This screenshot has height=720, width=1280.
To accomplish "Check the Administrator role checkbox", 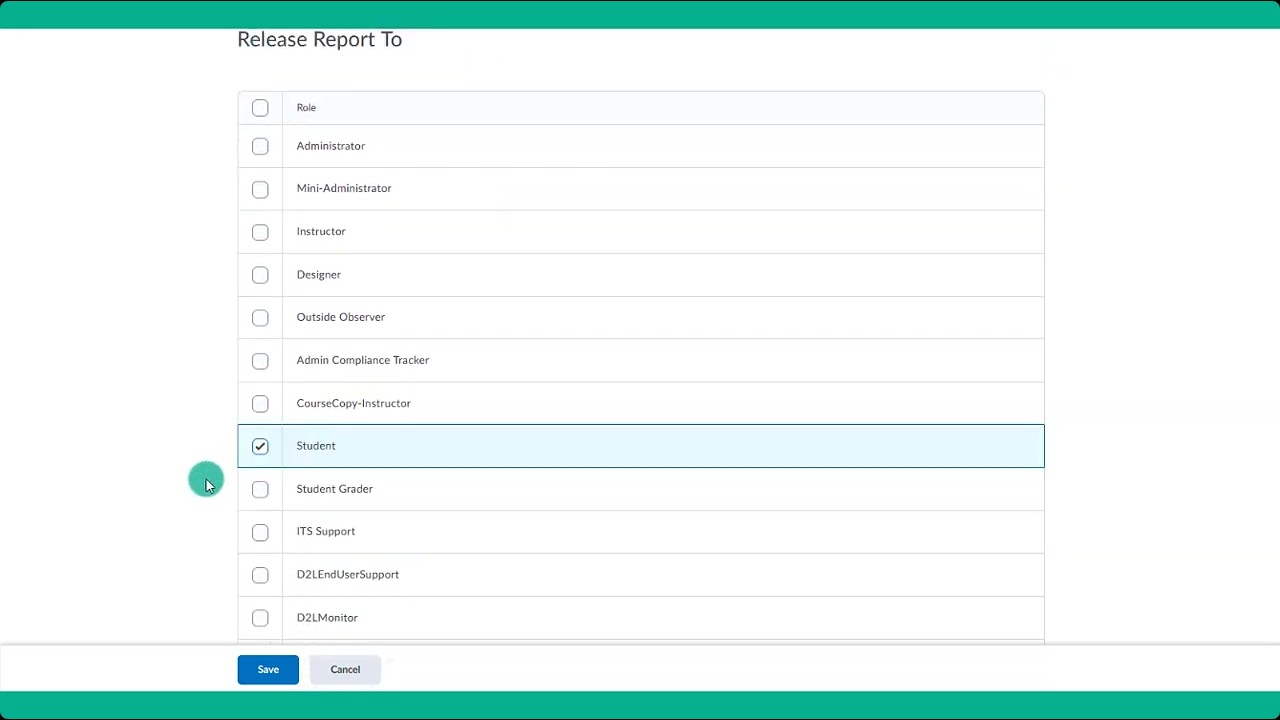I will point(260,147).
